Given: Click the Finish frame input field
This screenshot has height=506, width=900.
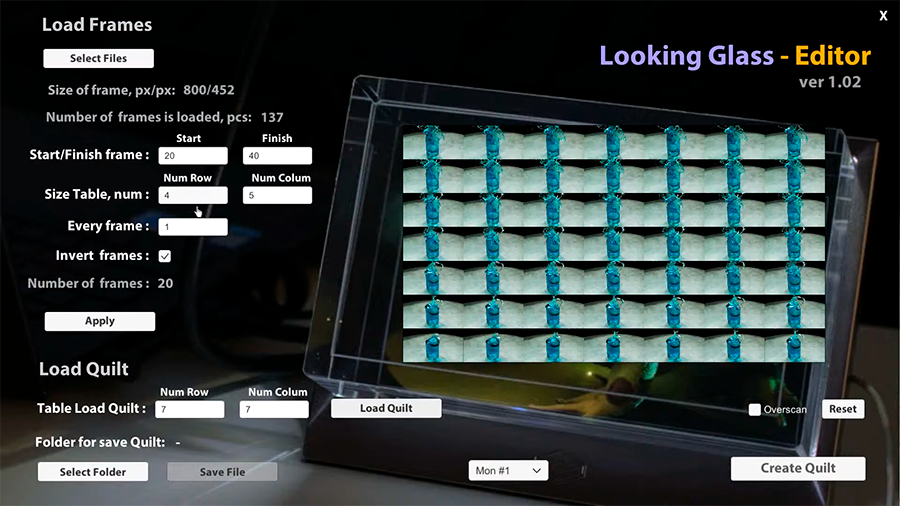Looking at the screenshot, I should point(277,156).
